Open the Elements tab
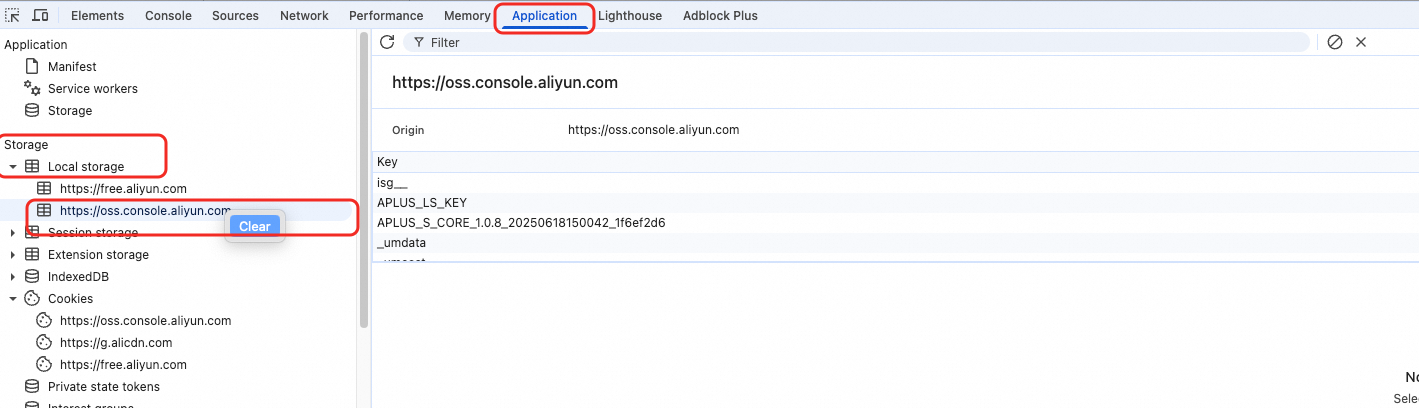The image size is (1419, 408). (x=97, y=16)
